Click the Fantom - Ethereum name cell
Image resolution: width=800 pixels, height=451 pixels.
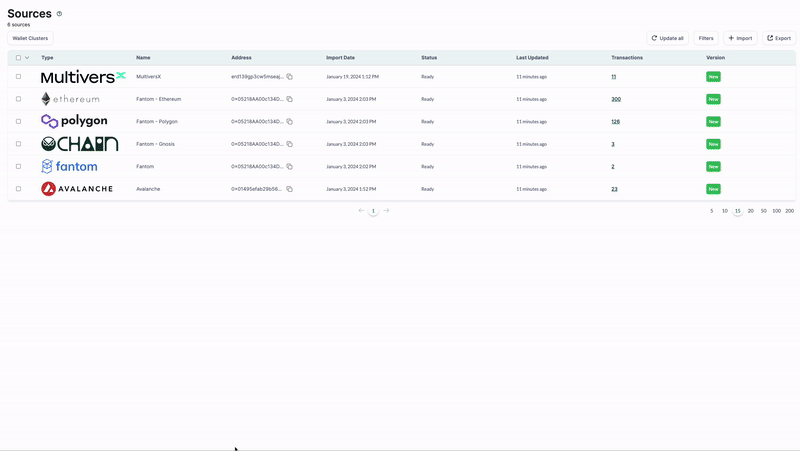(159, 99)
